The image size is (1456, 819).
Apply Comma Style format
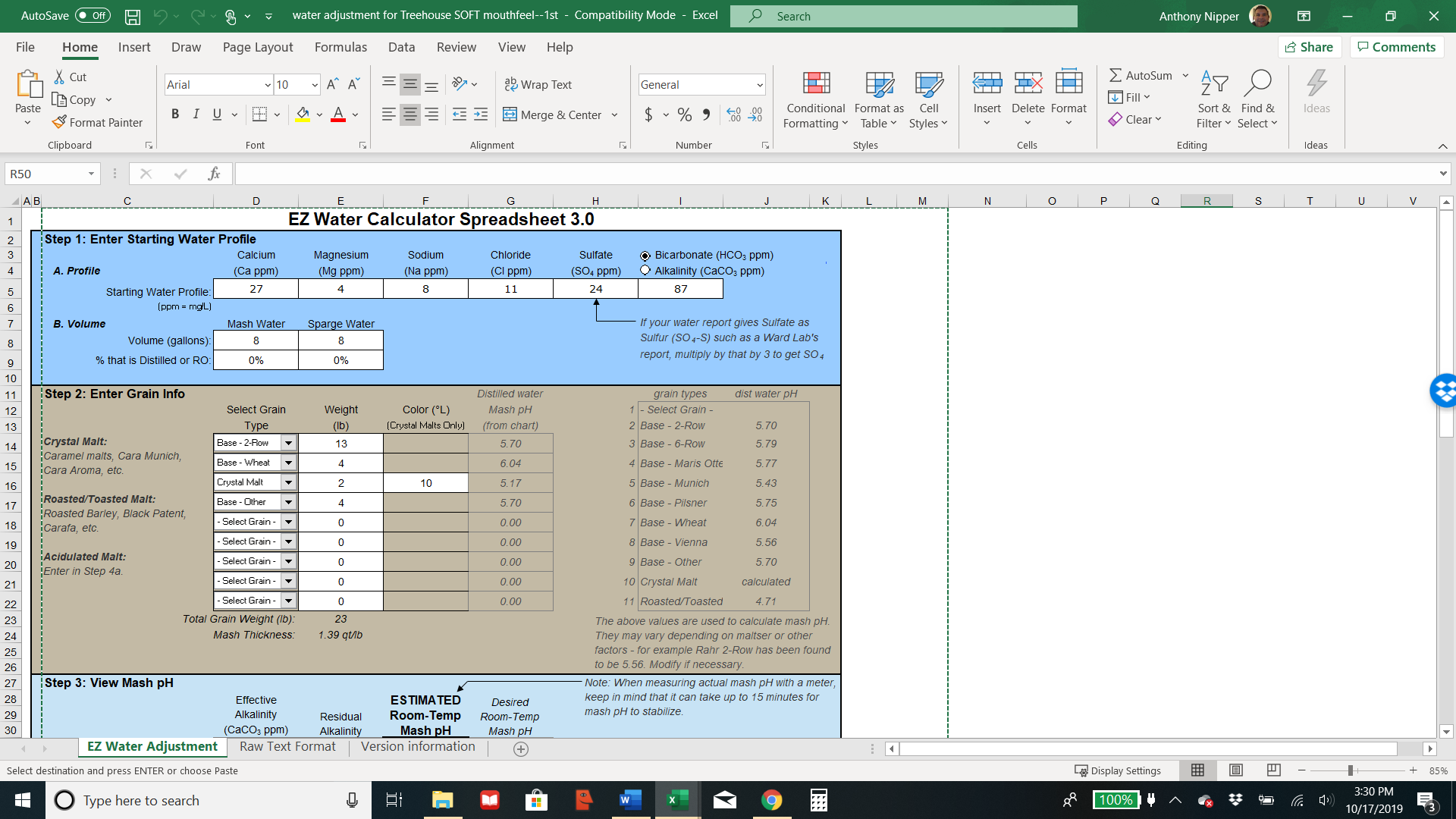[x=706, y=115]
